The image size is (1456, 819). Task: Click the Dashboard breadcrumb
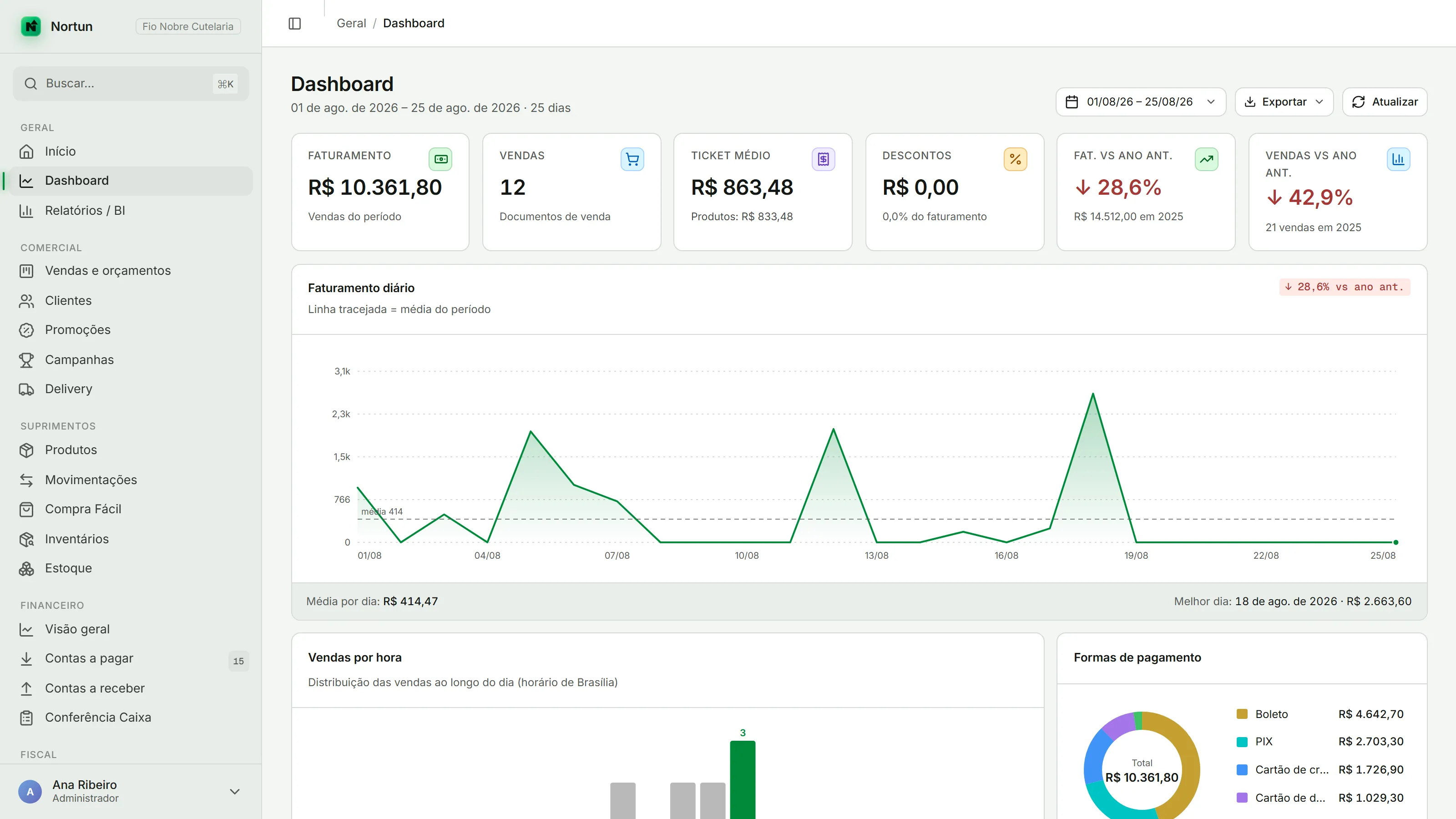(414, 23)
